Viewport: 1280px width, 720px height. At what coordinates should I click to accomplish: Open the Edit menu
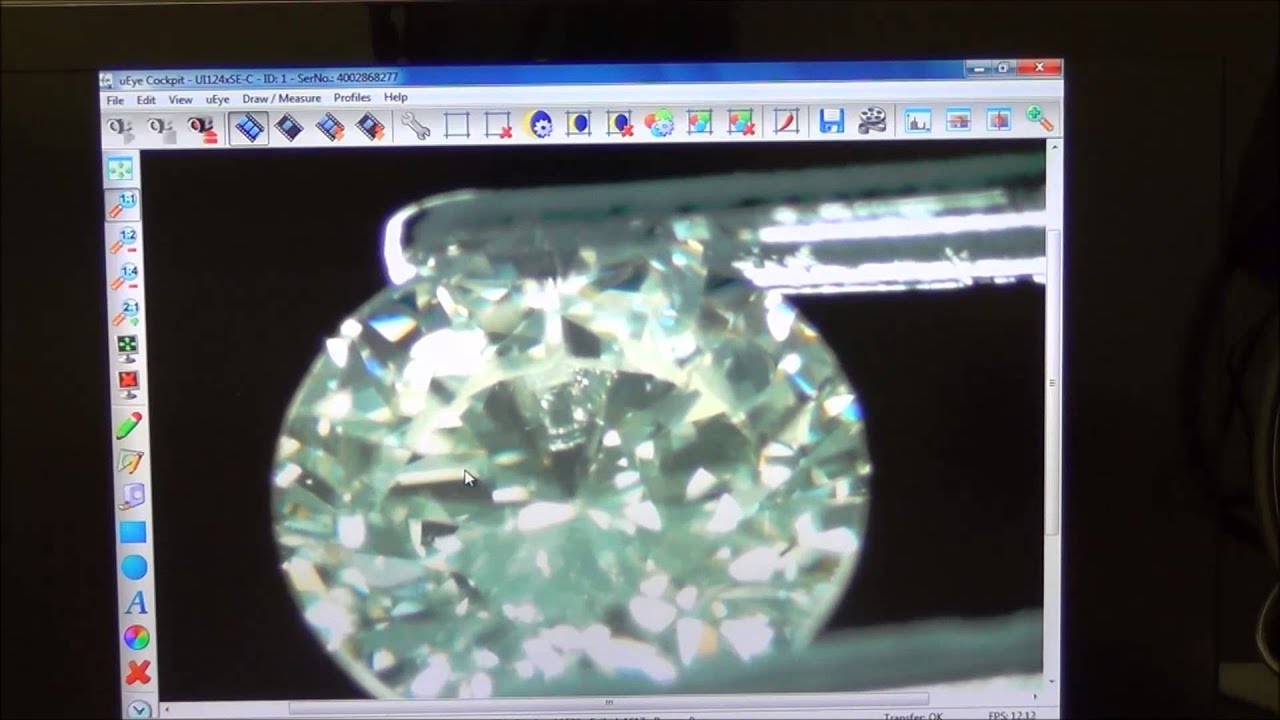146,100
